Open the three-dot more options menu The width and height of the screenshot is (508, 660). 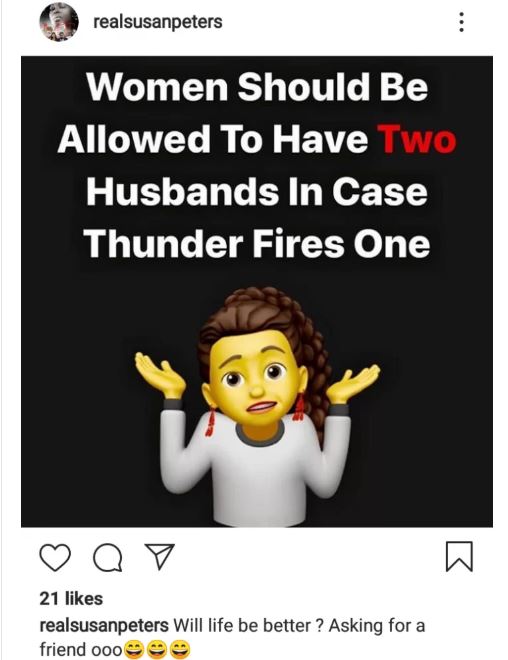click(x=461, y=21)
